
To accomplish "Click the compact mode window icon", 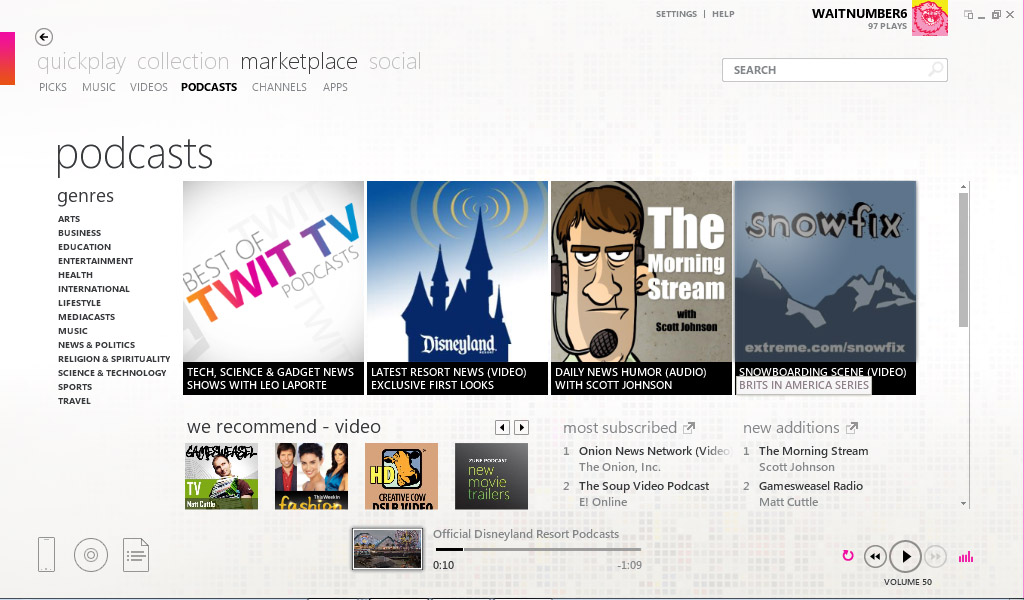I will click(x=968, y=14).
